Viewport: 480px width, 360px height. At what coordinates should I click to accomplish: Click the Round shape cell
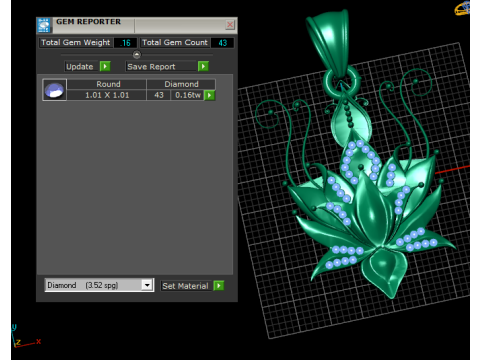coord(108,84)
